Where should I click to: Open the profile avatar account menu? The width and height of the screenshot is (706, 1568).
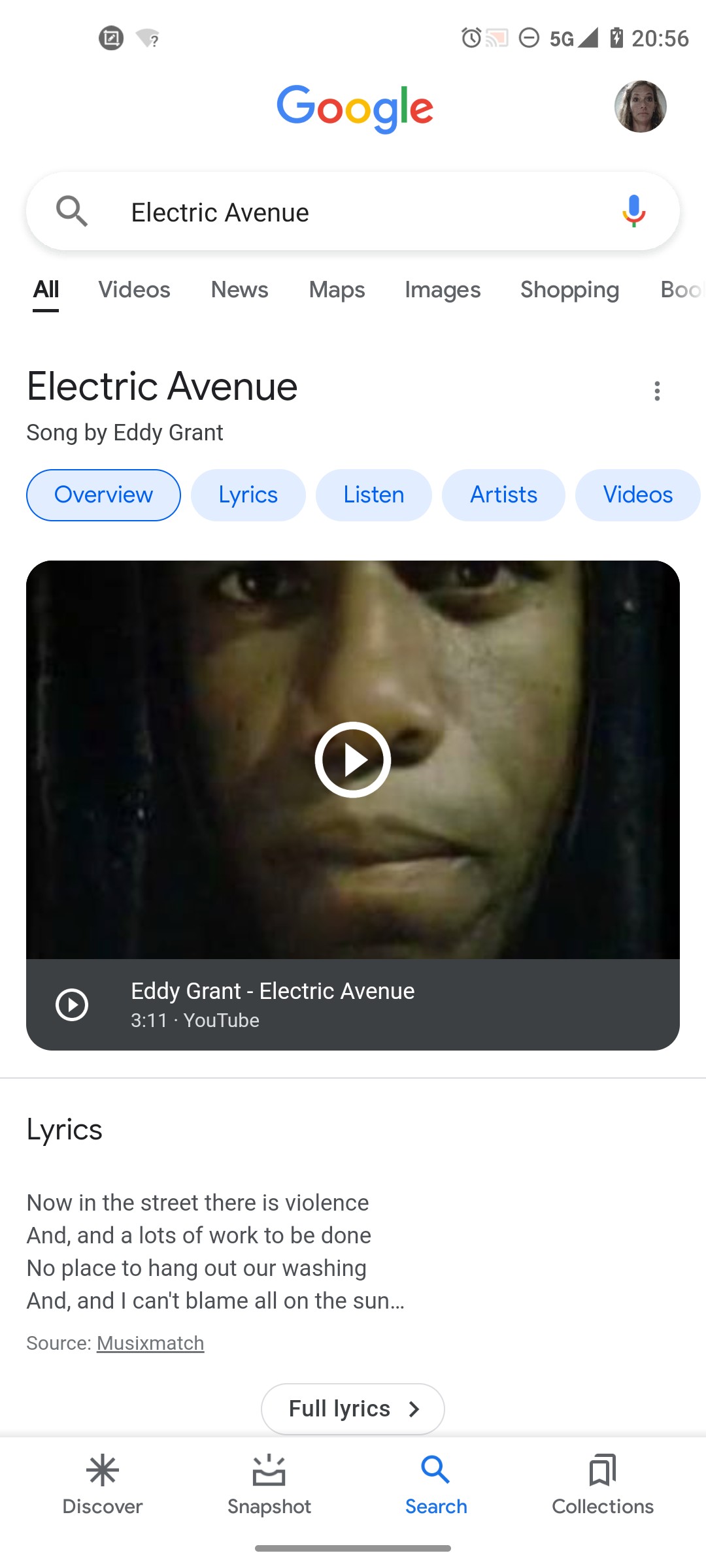click(640, 106)
